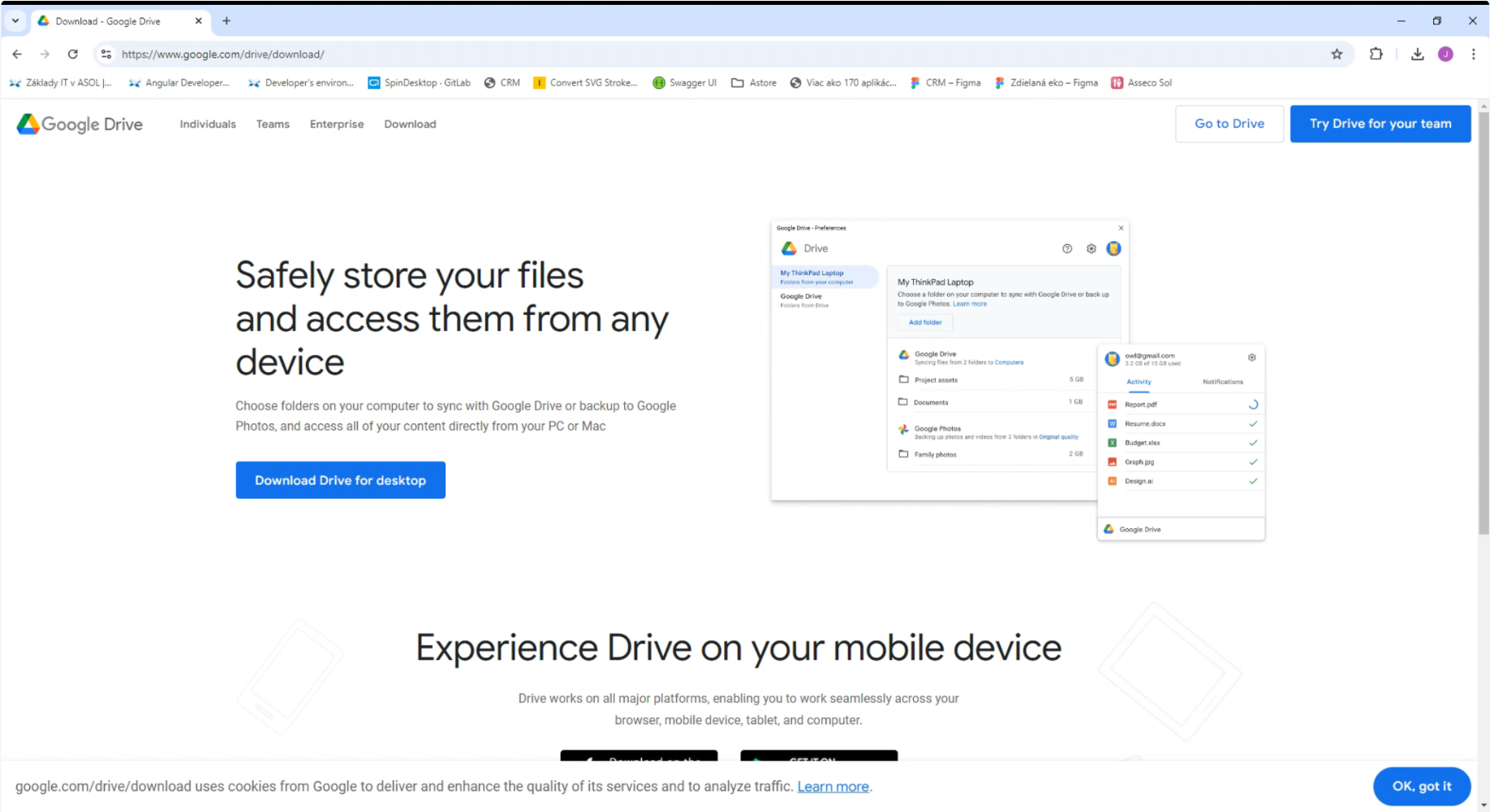Open the Swagger UI bookmark
Screen dimensions: 1490x812
coord(685,83)
